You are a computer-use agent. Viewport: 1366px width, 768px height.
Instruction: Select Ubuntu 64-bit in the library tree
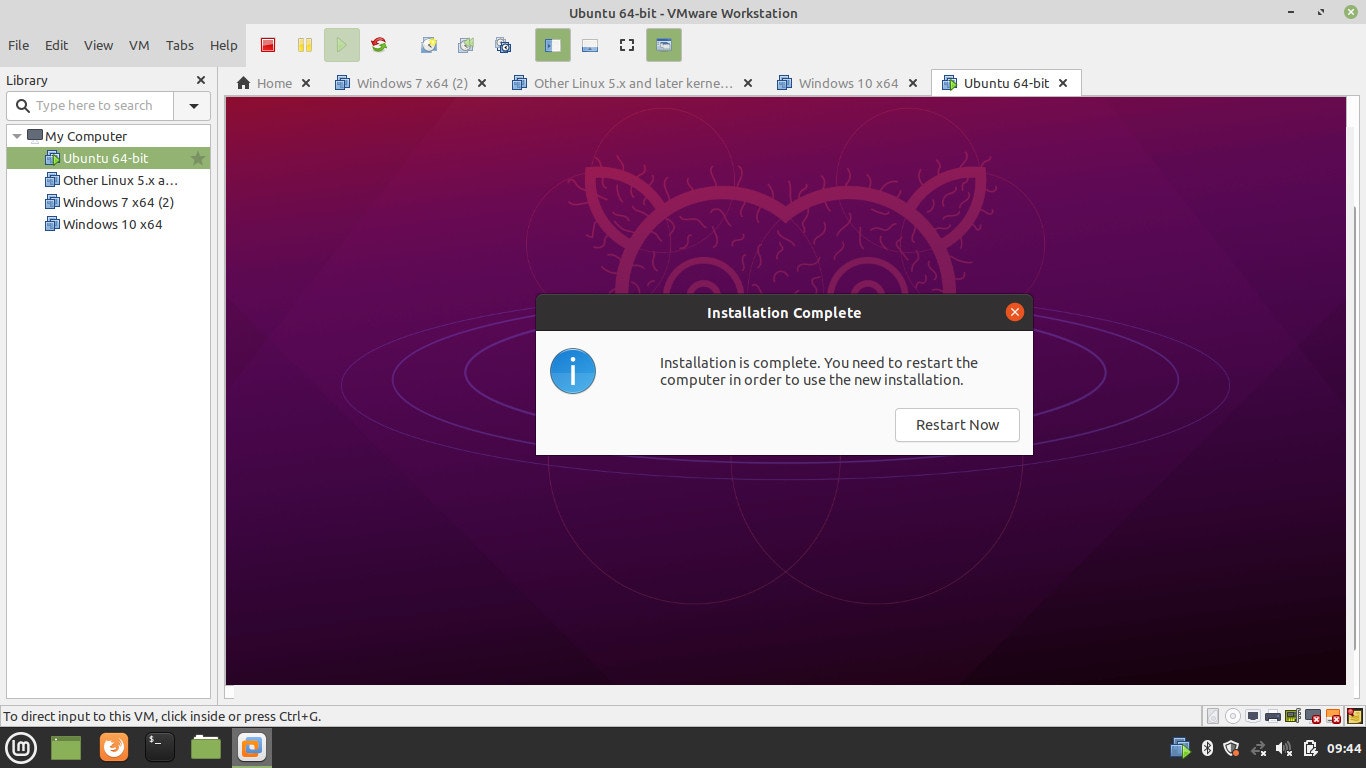click(105, 158)
